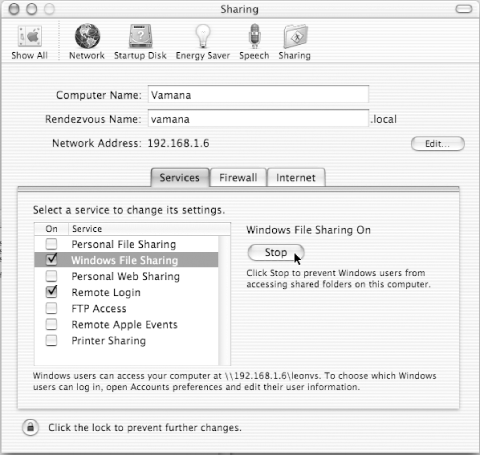Open the Network globe icon

(x=87, y=36)
